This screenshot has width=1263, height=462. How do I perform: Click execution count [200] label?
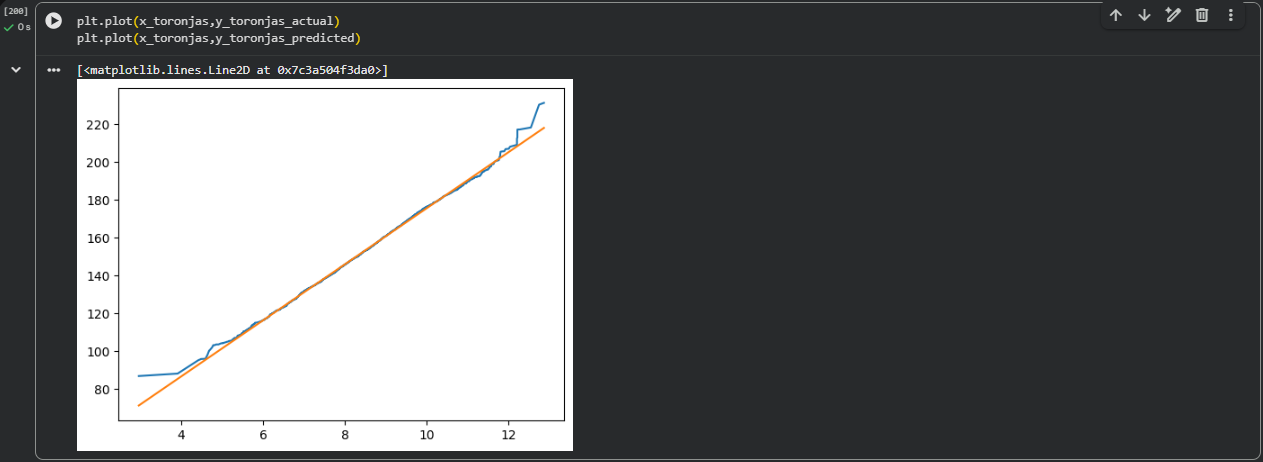[x=16, y=11]
